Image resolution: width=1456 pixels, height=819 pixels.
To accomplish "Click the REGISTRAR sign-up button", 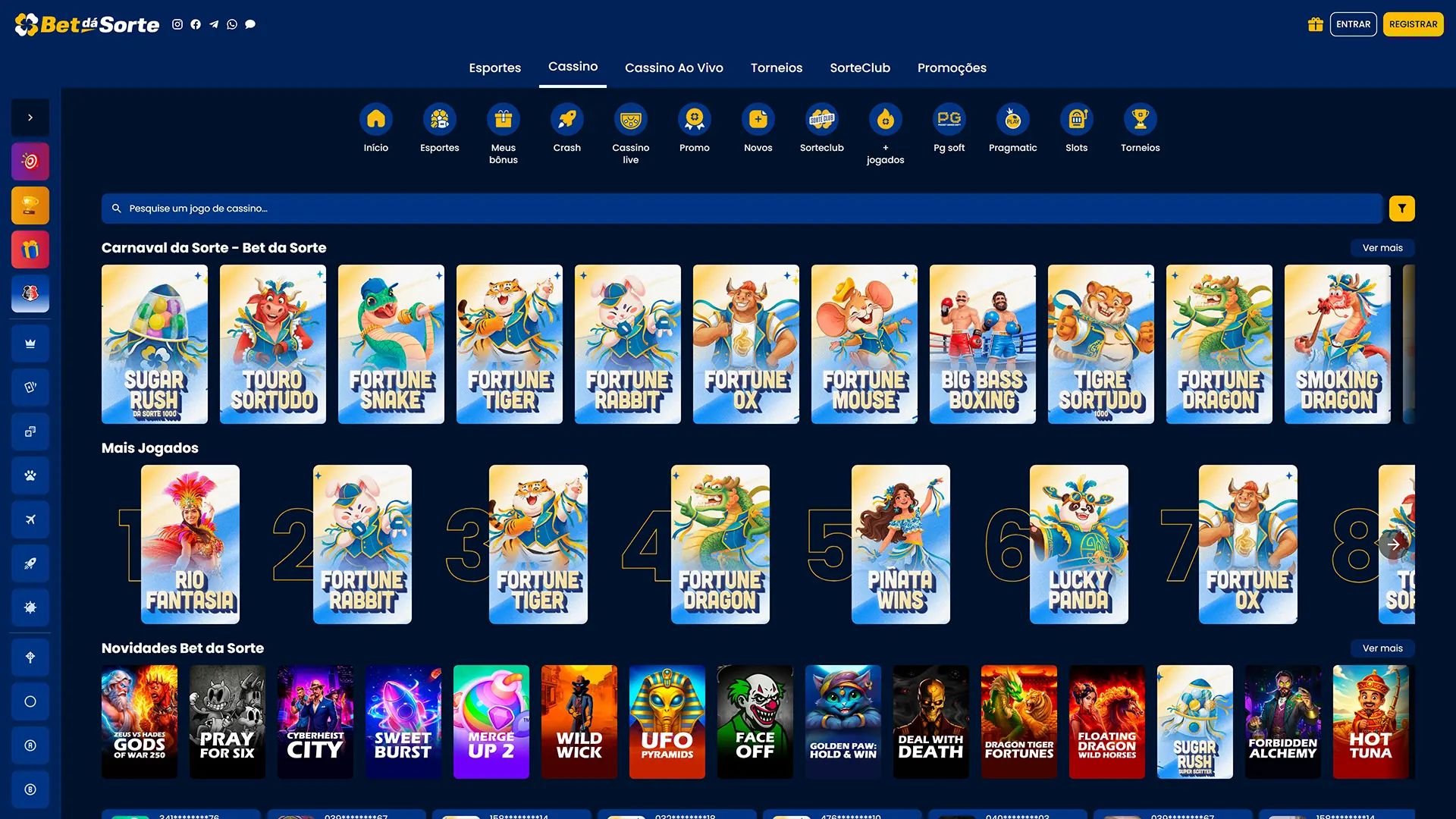I will click(1414, 24).
